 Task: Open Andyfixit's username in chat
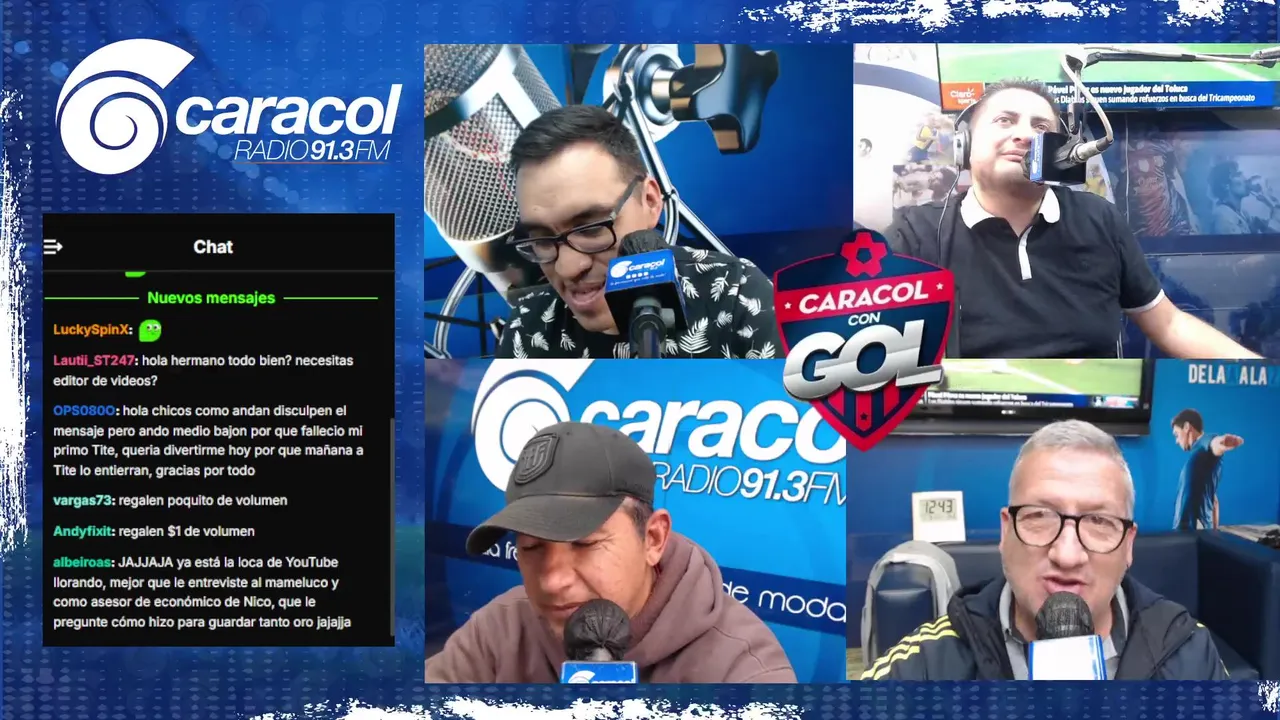tap(84, 531)
